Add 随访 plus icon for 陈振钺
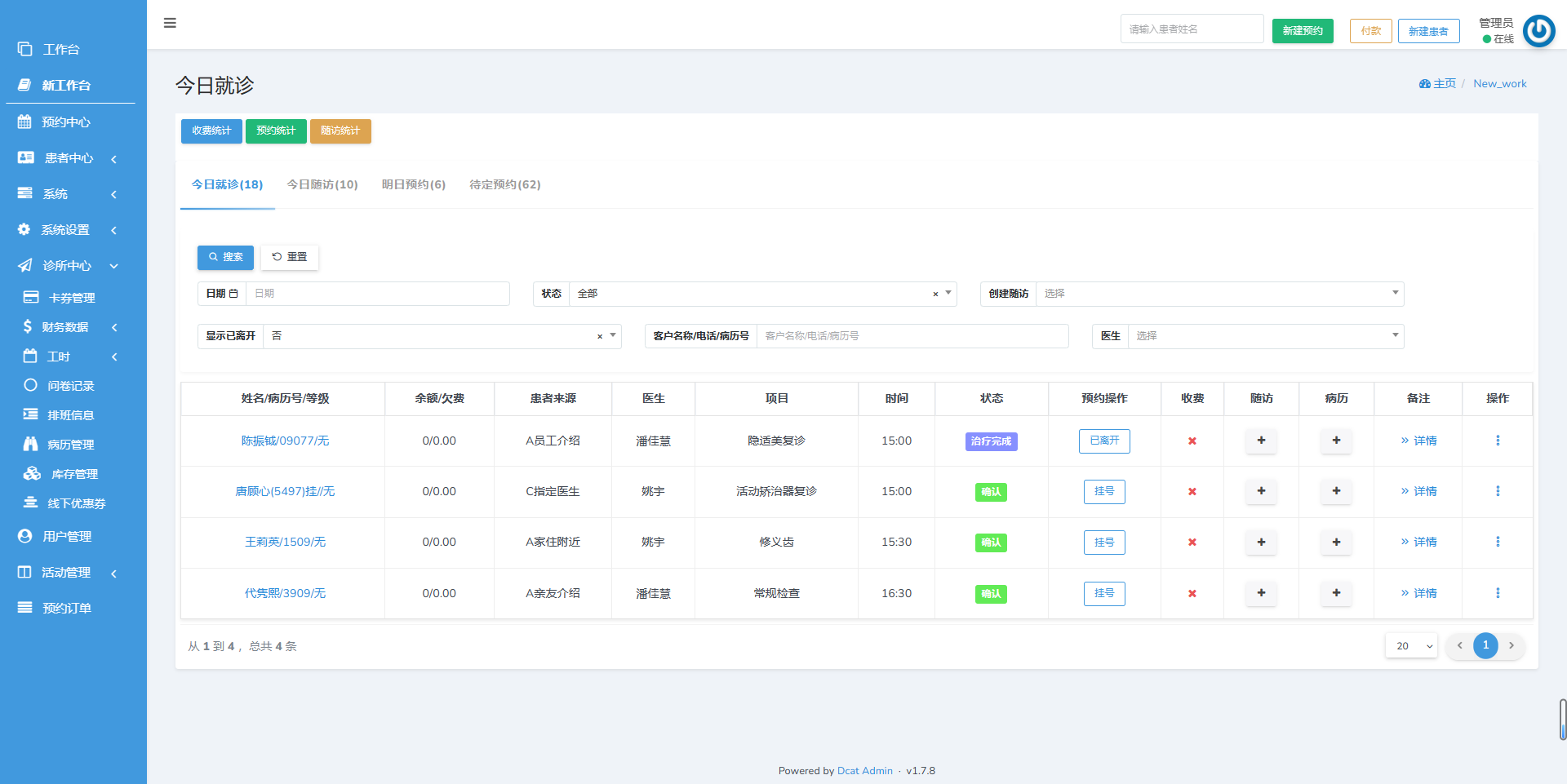This screenshot has width=1567, height=784. point(1261,441)
